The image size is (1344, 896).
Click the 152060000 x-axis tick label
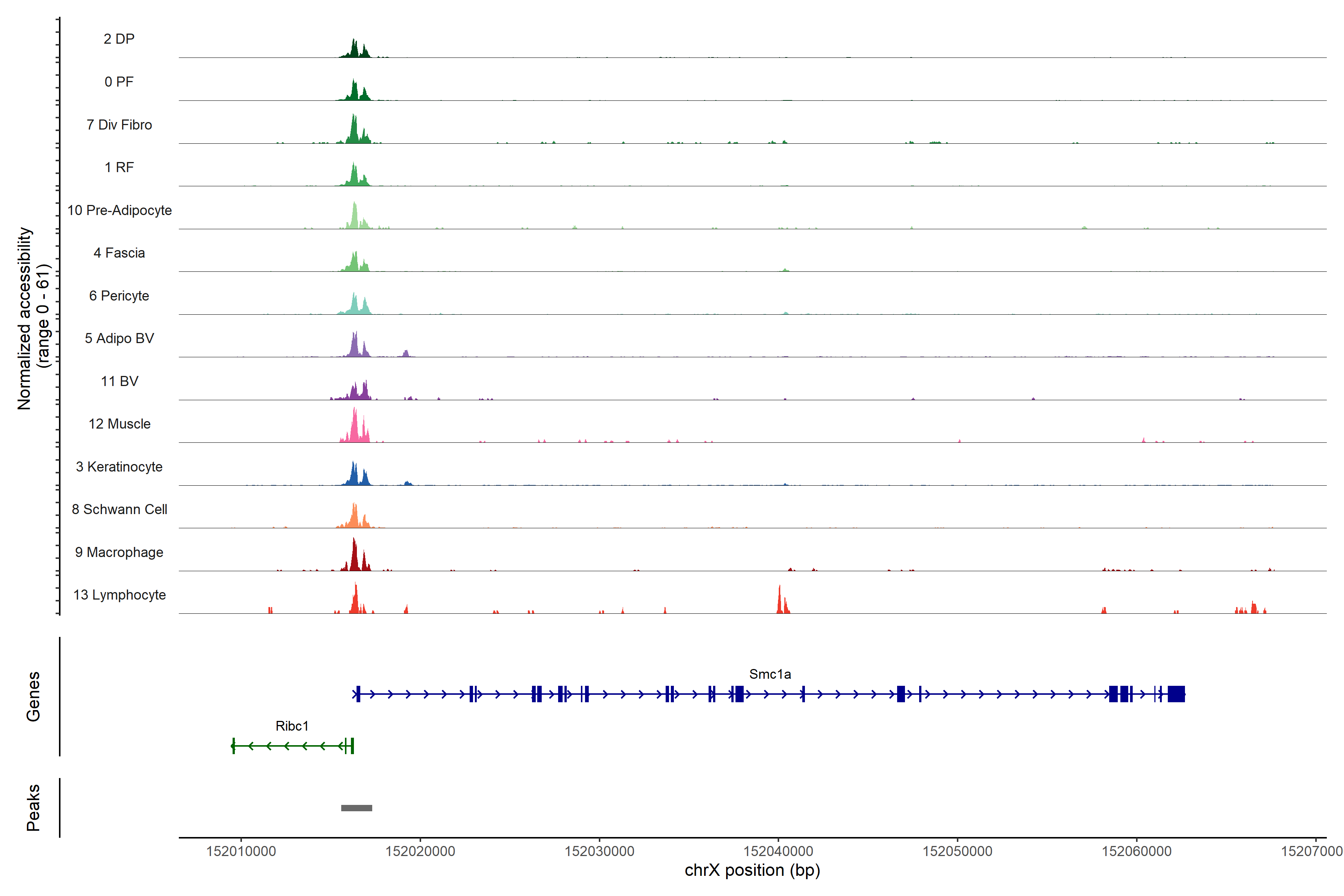pos(1136,852)
